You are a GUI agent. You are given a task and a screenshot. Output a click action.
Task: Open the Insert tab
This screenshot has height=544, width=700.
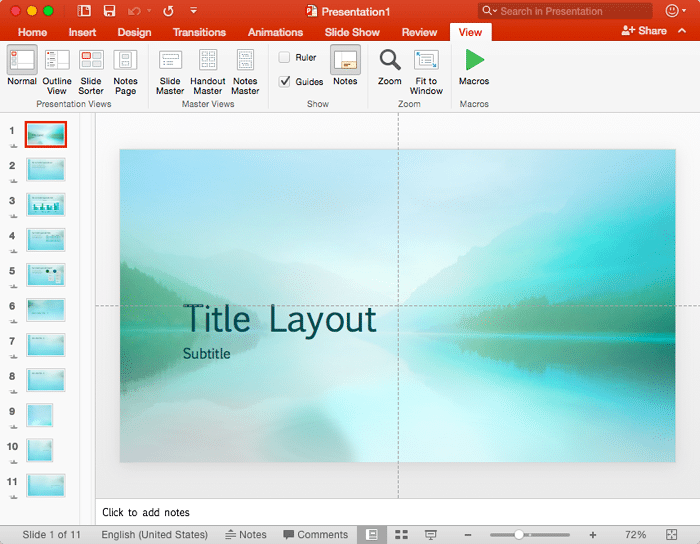(x=82, y=32)
